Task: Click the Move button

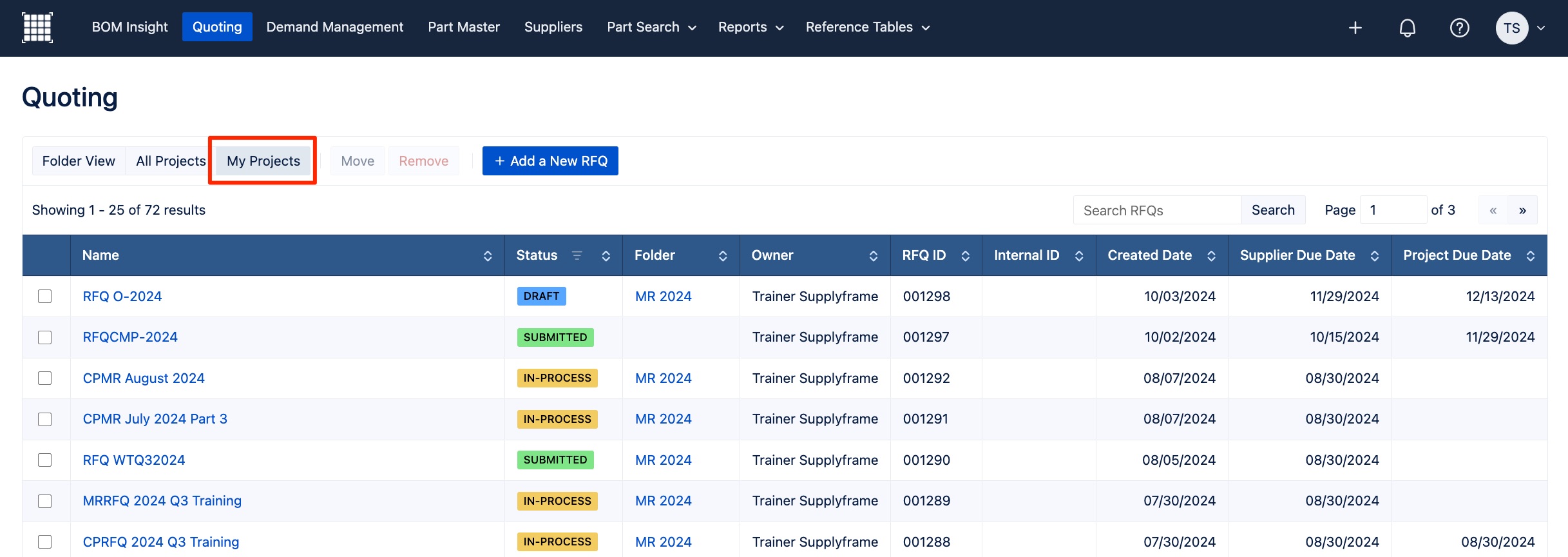Action: click(358, 161)
